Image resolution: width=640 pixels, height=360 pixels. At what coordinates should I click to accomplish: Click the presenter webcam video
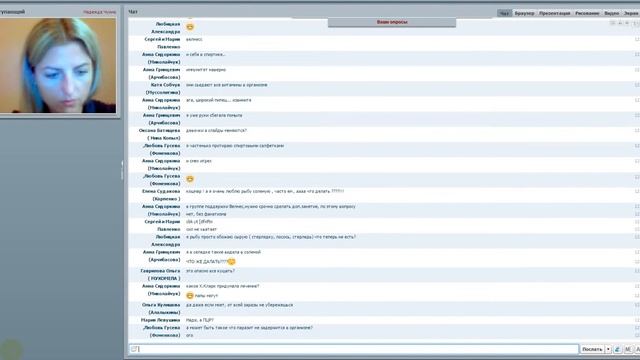point(58,65)
